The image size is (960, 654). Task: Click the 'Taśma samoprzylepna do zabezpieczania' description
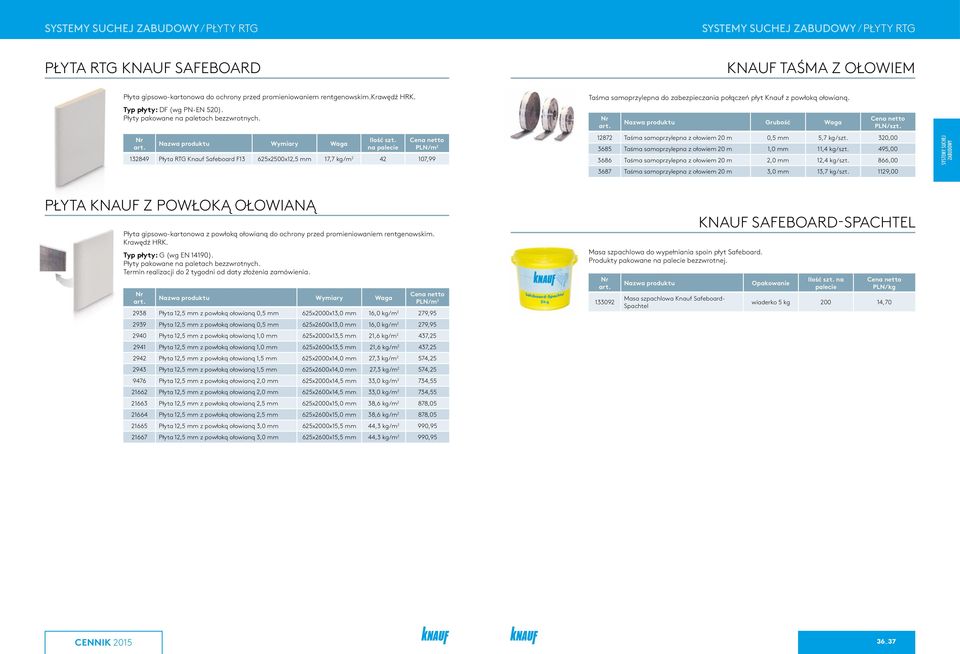pyautogui.click(x=719, y=97)
